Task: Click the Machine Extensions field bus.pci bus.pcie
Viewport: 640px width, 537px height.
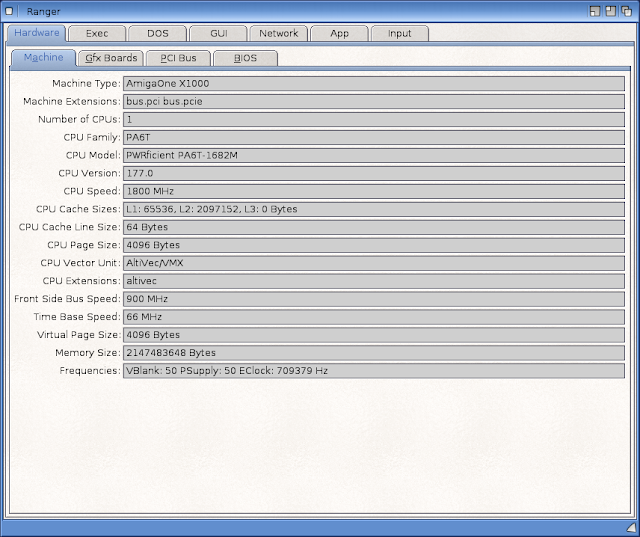Action: click(x=374, y=102)
